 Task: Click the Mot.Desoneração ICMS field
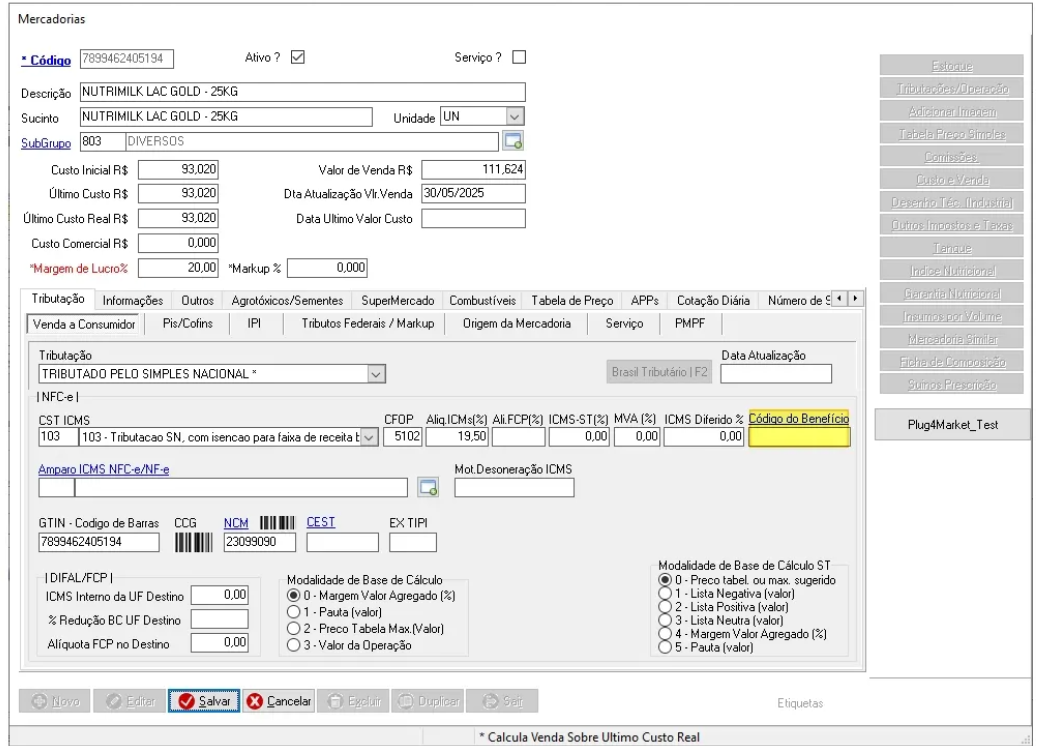tap(514, 488)
